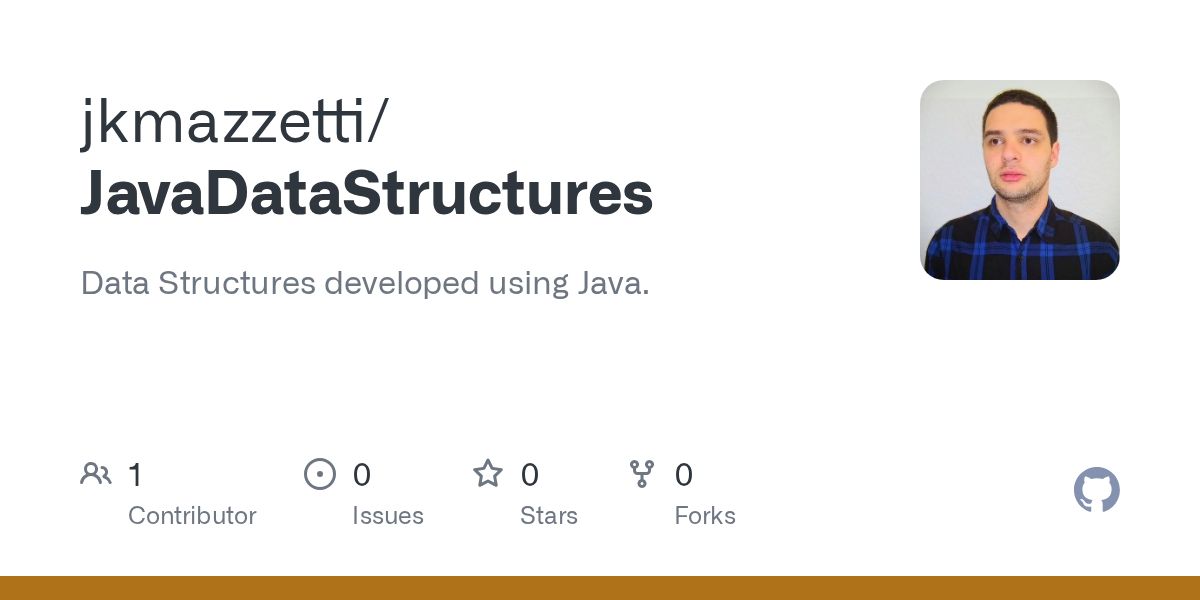The image size is (1200, 600).
Task: Click the word 'Java.' ending the description
Action: [613, 283]
